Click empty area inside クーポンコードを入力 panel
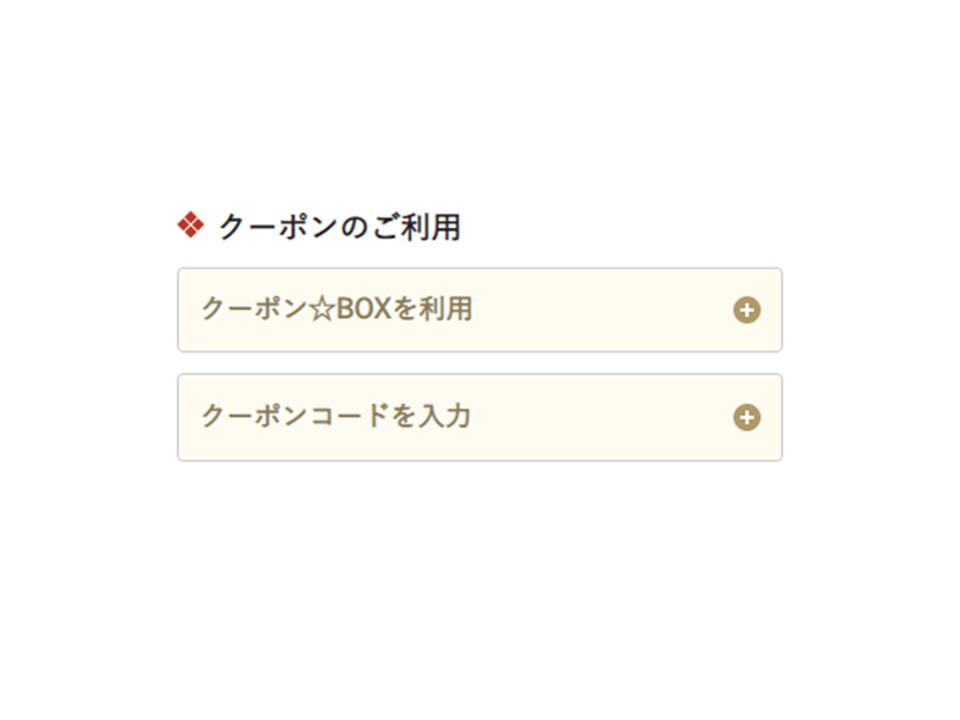960x720 pixels. 600,417
